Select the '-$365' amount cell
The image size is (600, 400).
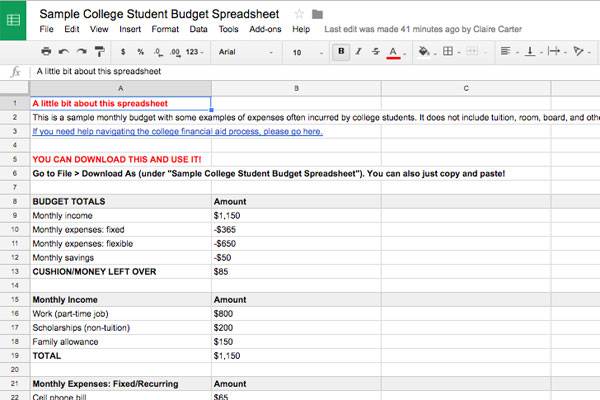point(296,230)
